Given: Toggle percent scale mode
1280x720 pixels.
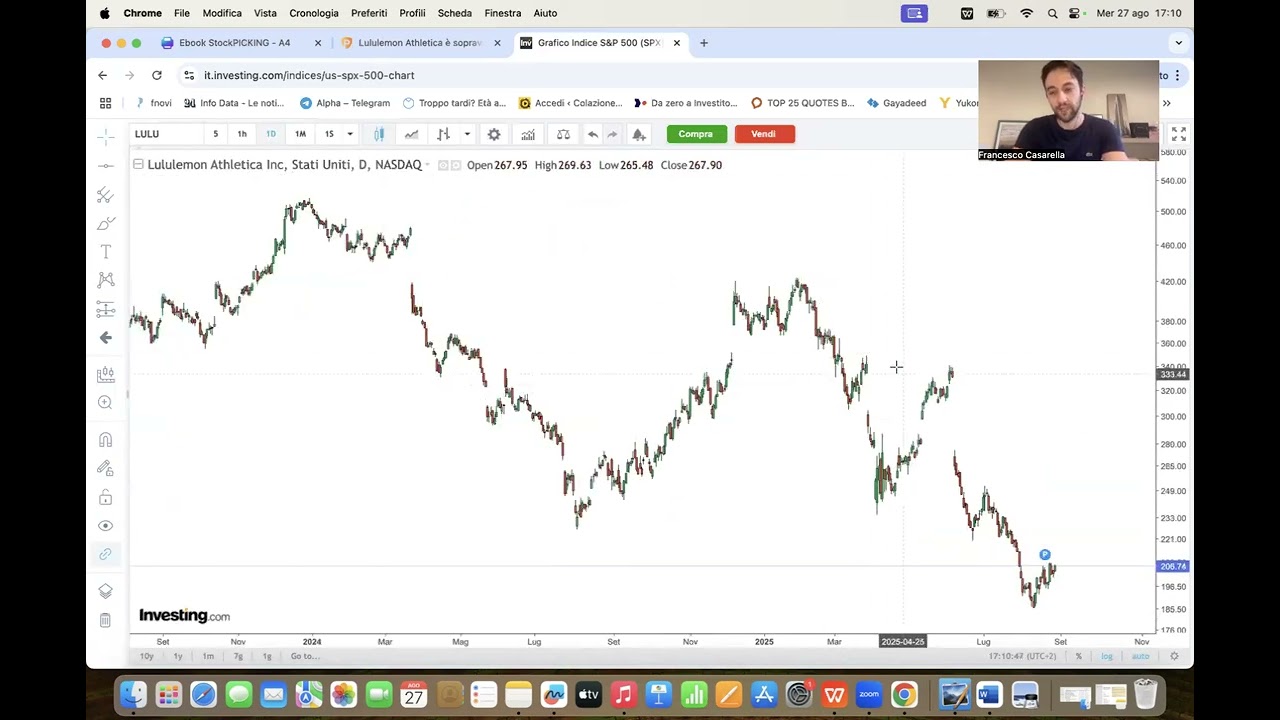Looking at the screenshot, I should coord(1078,656).
